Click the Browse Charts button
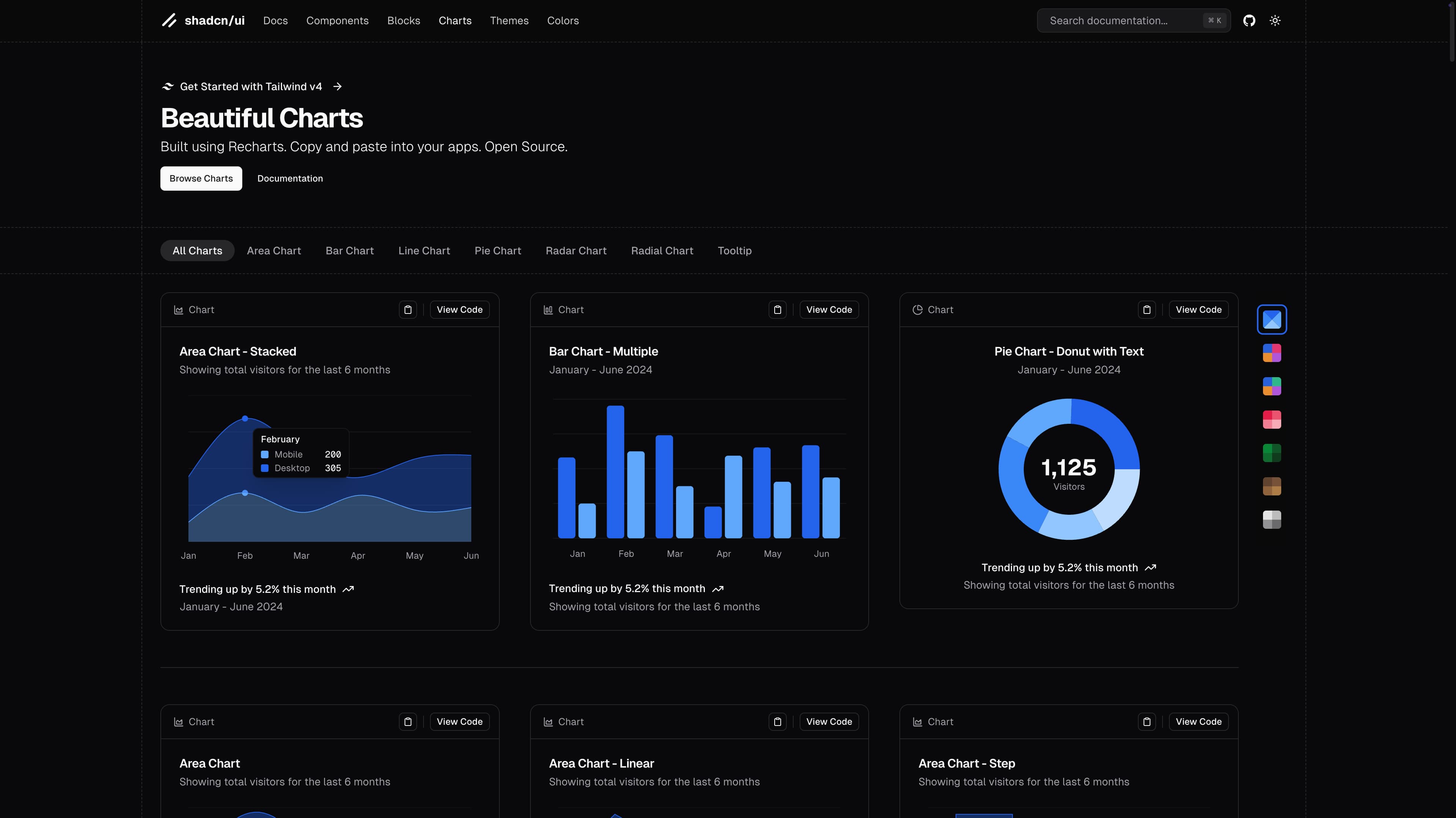The width and height of the screenshot is (1456, 818). 201,179
